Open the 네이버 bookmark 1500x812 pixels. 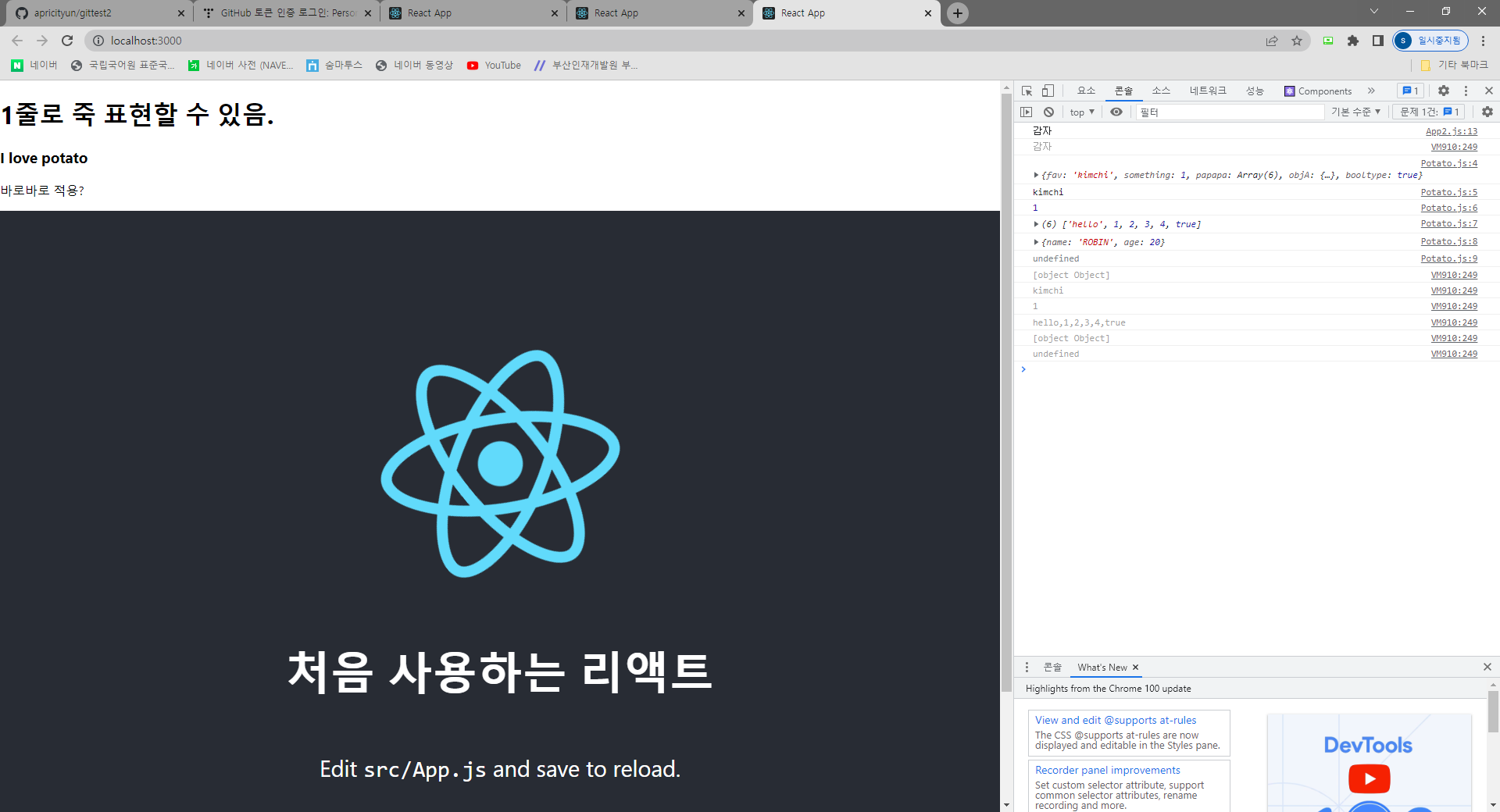pos(34,66)
